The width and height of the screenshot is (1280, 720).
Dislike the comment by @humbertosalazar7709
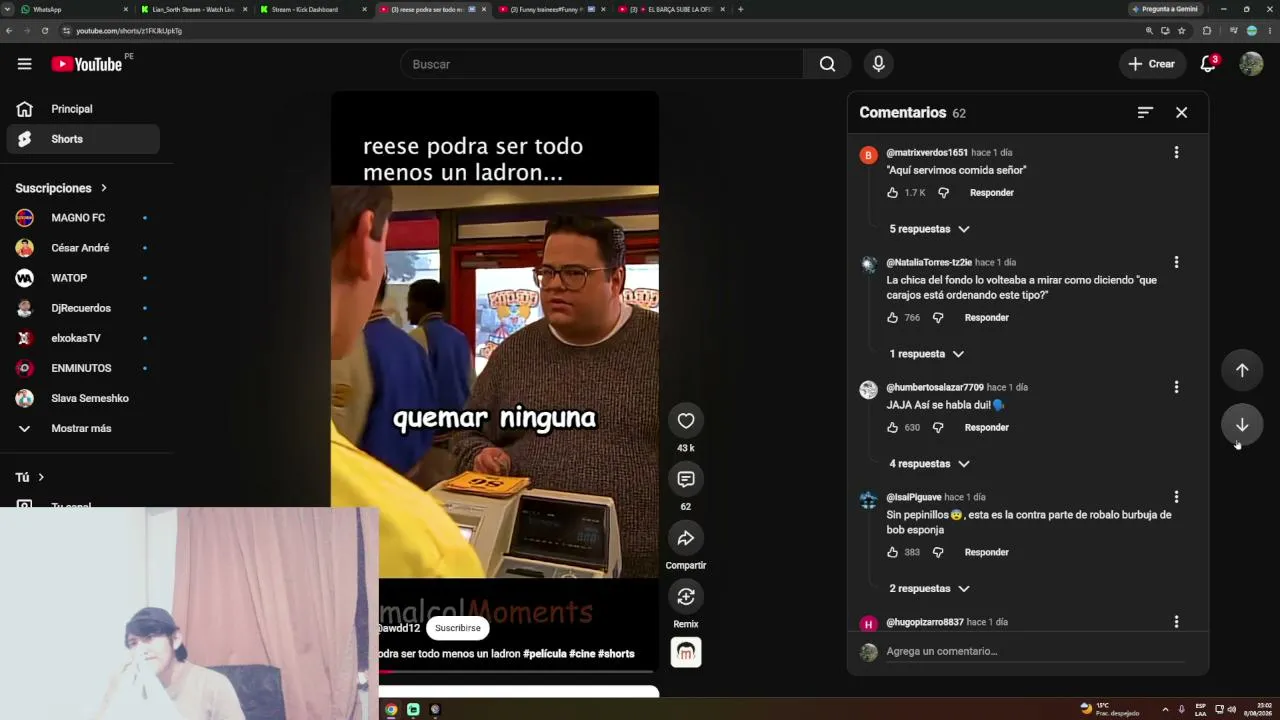[938, 428]
